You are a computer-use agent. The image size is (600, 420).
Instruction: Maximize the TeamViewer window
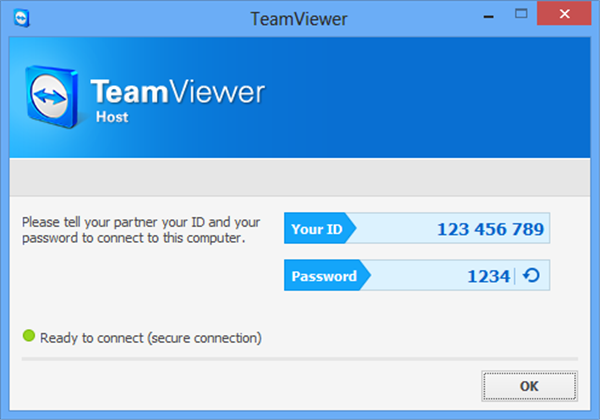tap(521, 14)
